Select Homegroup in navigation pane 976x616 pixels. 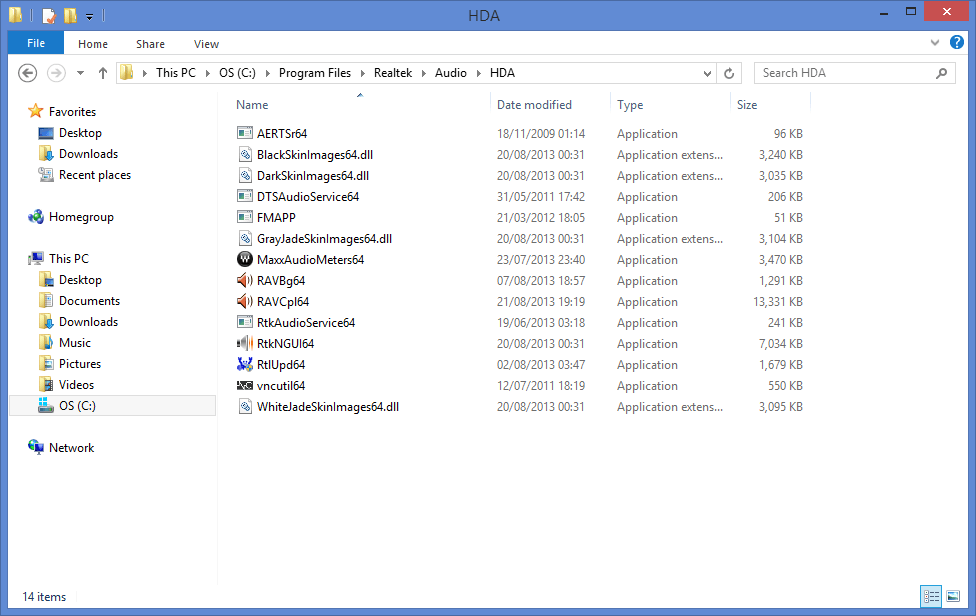tap(81, 217)
